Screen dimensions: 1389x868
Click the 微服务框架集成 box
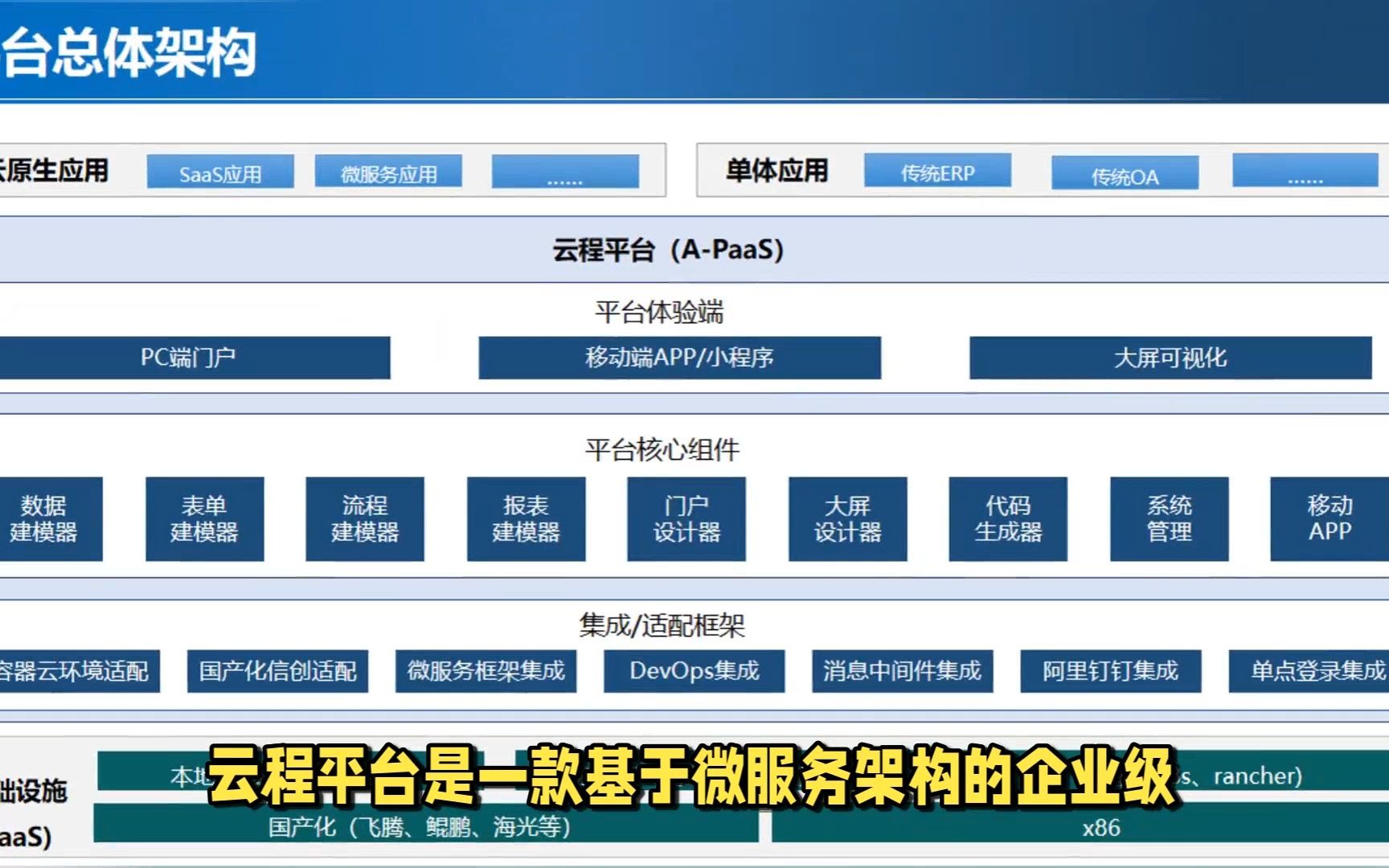coord(486,671)
